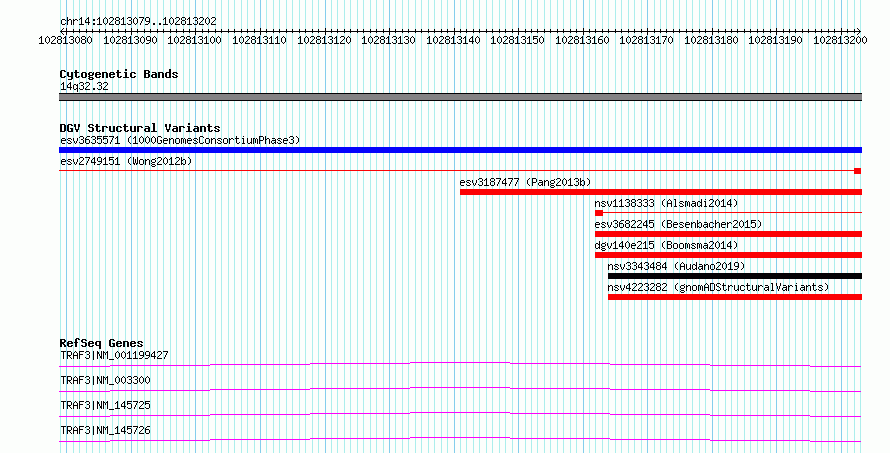Open transcript TRAF3|NM_003300

pyautogui.click(x=105, y=380)
